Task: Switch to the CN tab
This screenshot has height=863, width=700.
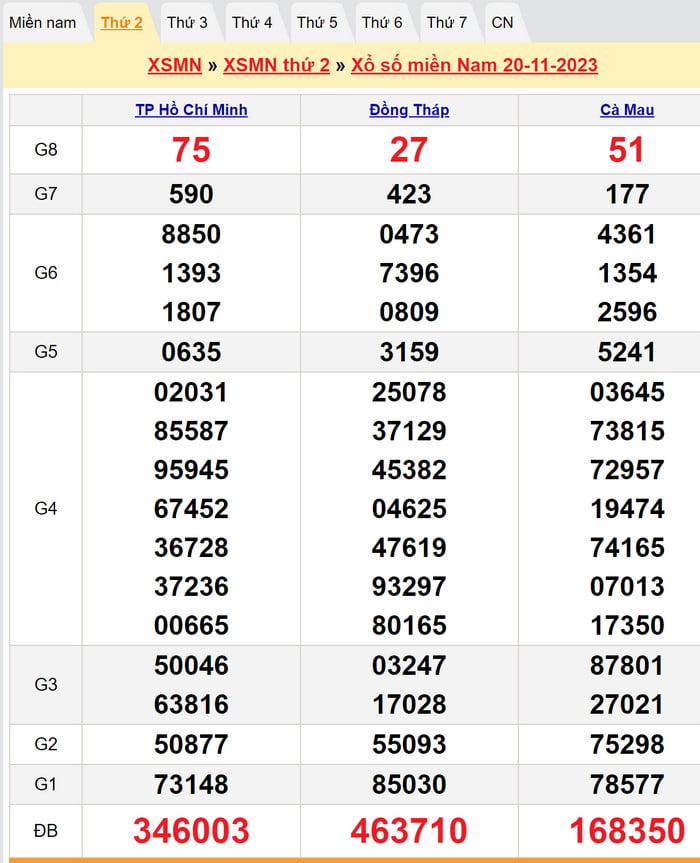Action: click(502, 22)
